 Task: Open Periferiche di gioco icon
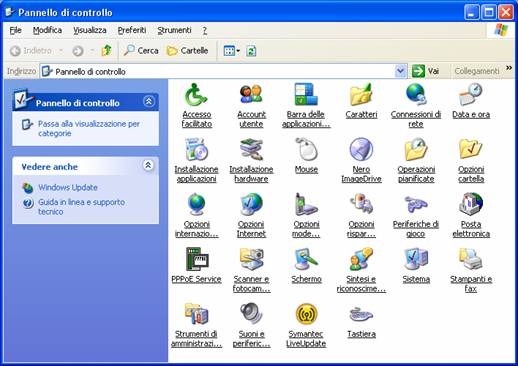(x=416, y=204)
